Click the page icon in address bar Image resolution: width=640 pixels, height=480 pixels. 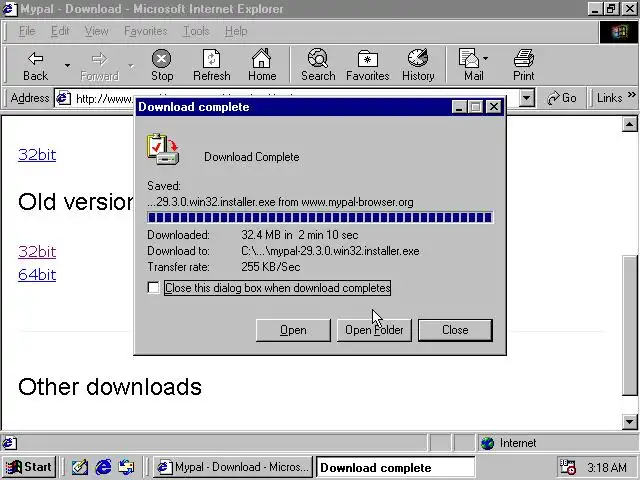63,98
